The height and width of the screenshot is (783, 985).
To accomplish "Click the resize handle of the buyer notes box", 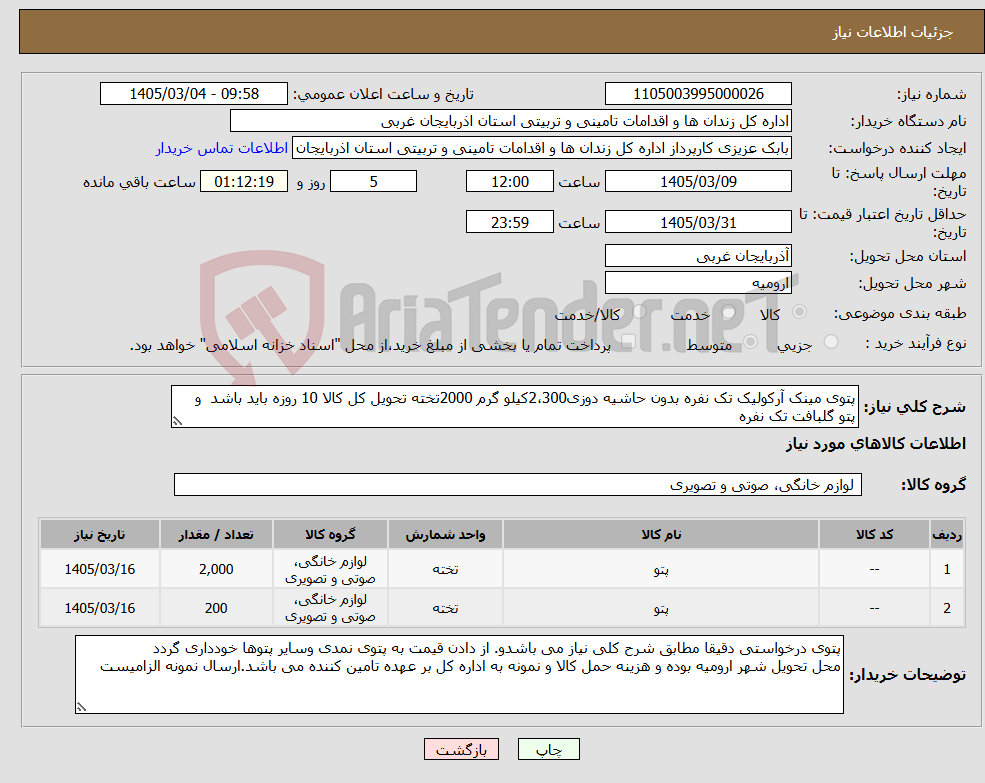I will tap(81, 708).
